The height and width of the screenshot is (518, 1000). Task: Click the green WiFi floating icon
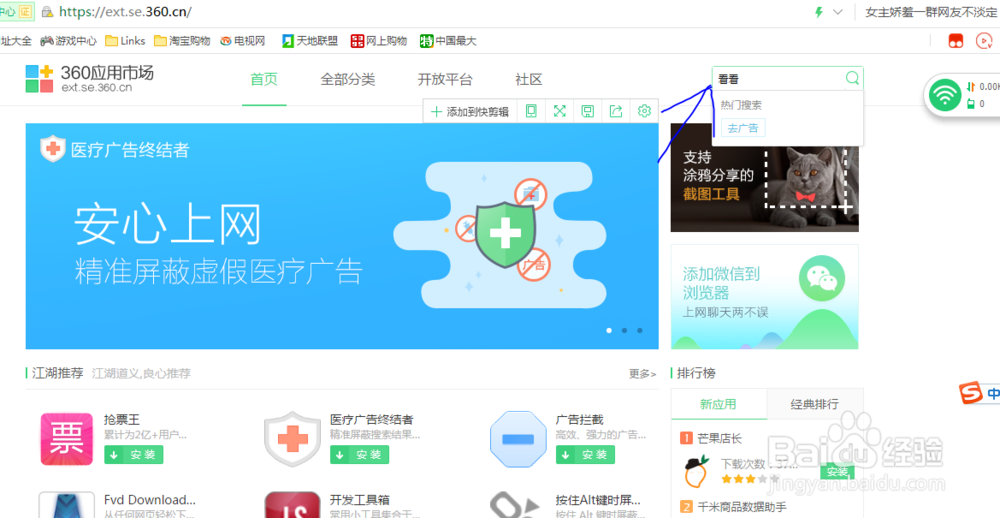click(x=945, y=95)
